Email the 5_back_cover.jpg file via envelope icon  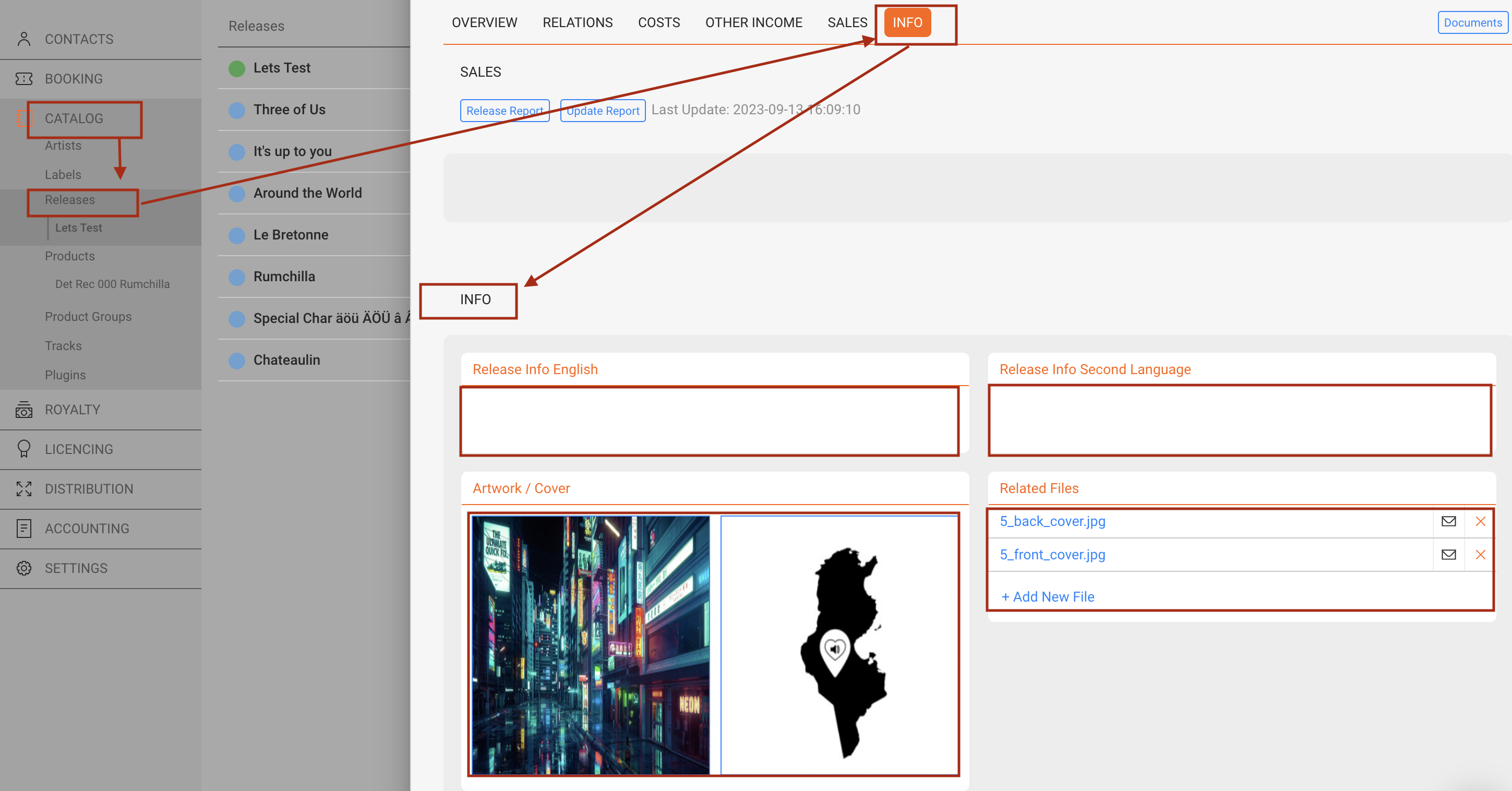pos(1448,521)
